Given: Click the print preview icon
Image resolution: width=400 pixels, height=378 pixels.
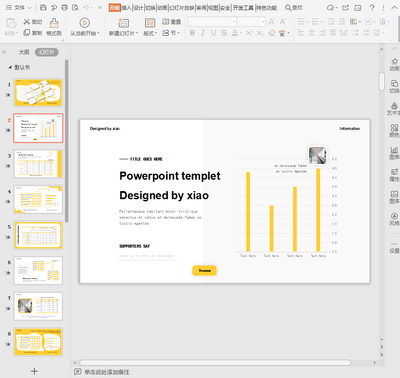Looking at the screenshot, I should tap(75, 7).
